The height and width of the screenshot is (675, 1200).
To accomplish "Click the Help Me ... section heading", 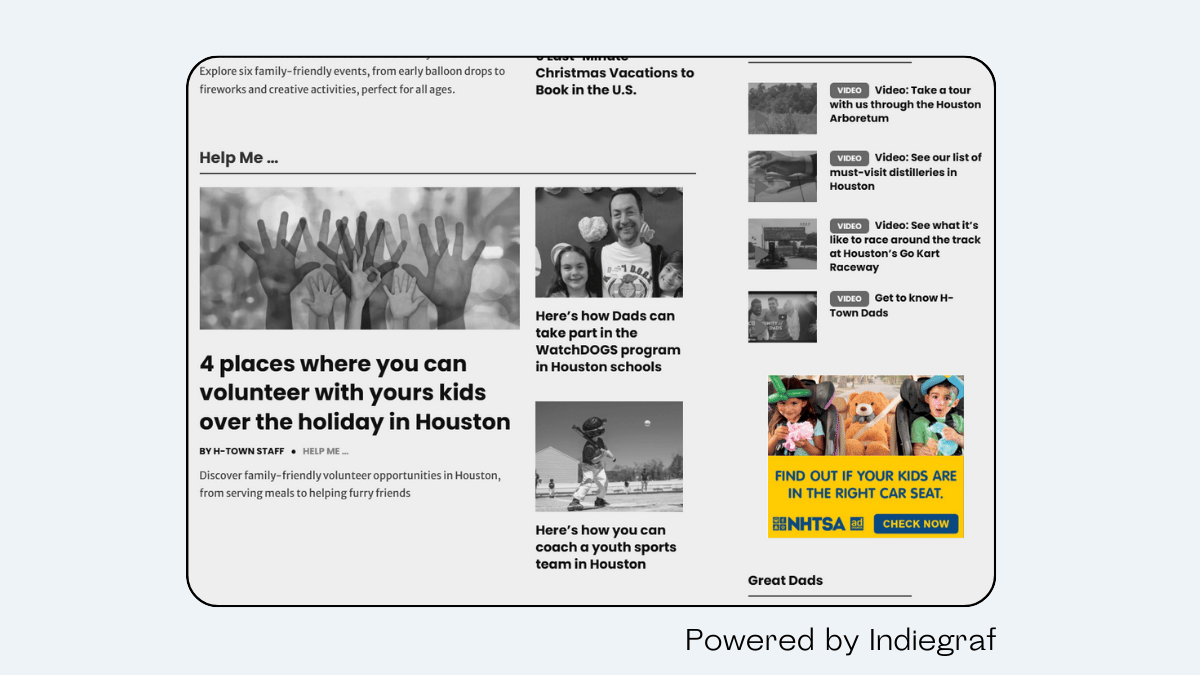I will tap(238, 157).
